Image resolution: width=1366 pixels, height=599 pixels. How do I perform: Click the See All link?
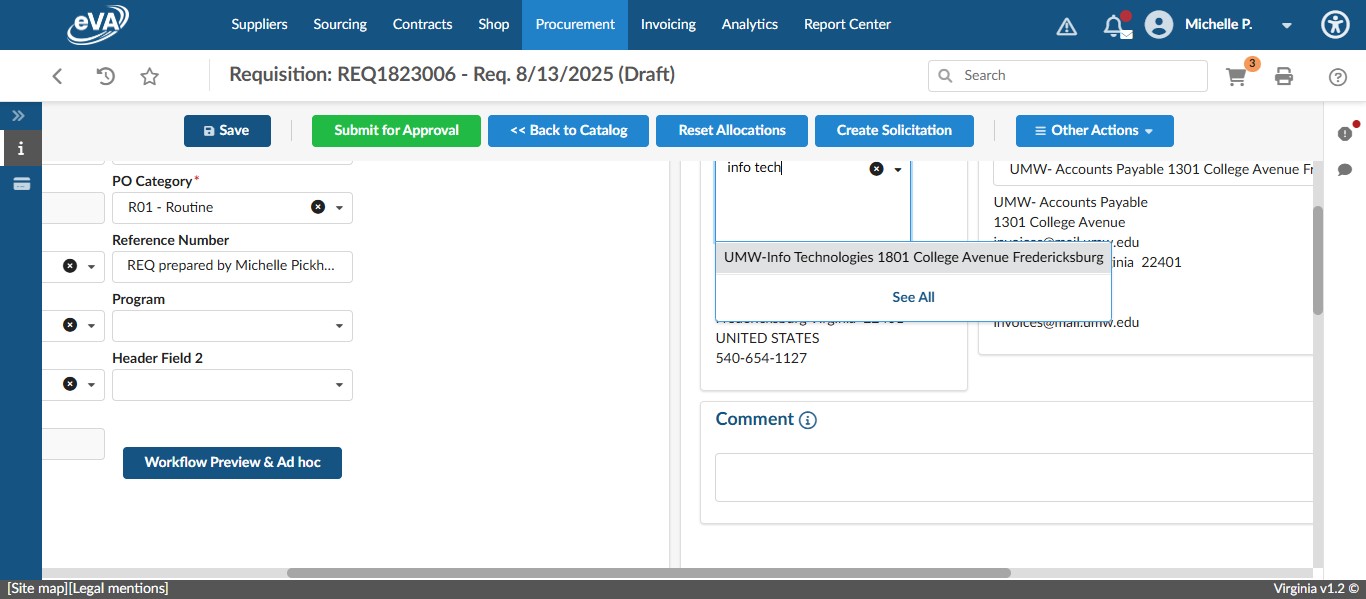pos(913,297)
